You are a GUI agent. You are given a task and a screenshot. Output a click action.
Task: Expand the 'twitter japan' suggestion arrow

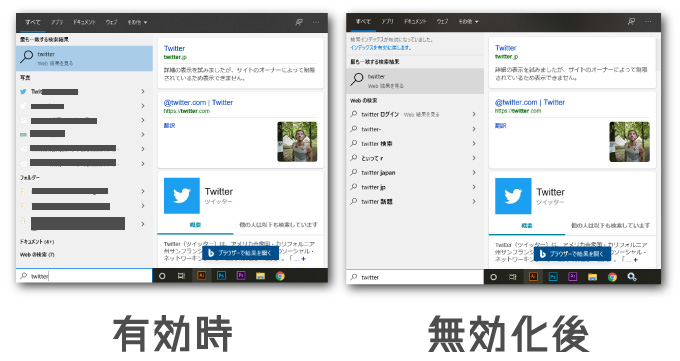[x=474, y=173]
